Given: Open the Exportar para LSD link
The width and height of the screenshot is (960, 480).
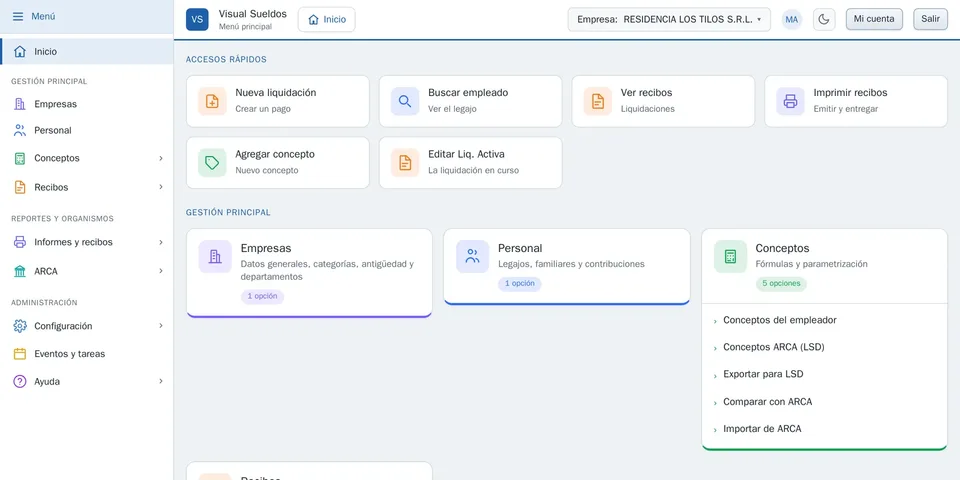Looking at the screenshot, I should [763, 374].
